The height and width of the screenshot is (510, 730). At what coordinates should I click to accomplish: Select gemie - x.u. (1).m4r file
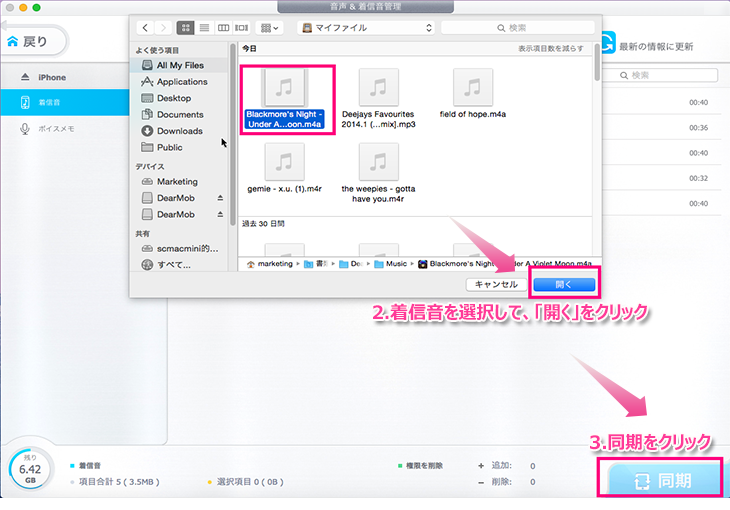[284, 169]
